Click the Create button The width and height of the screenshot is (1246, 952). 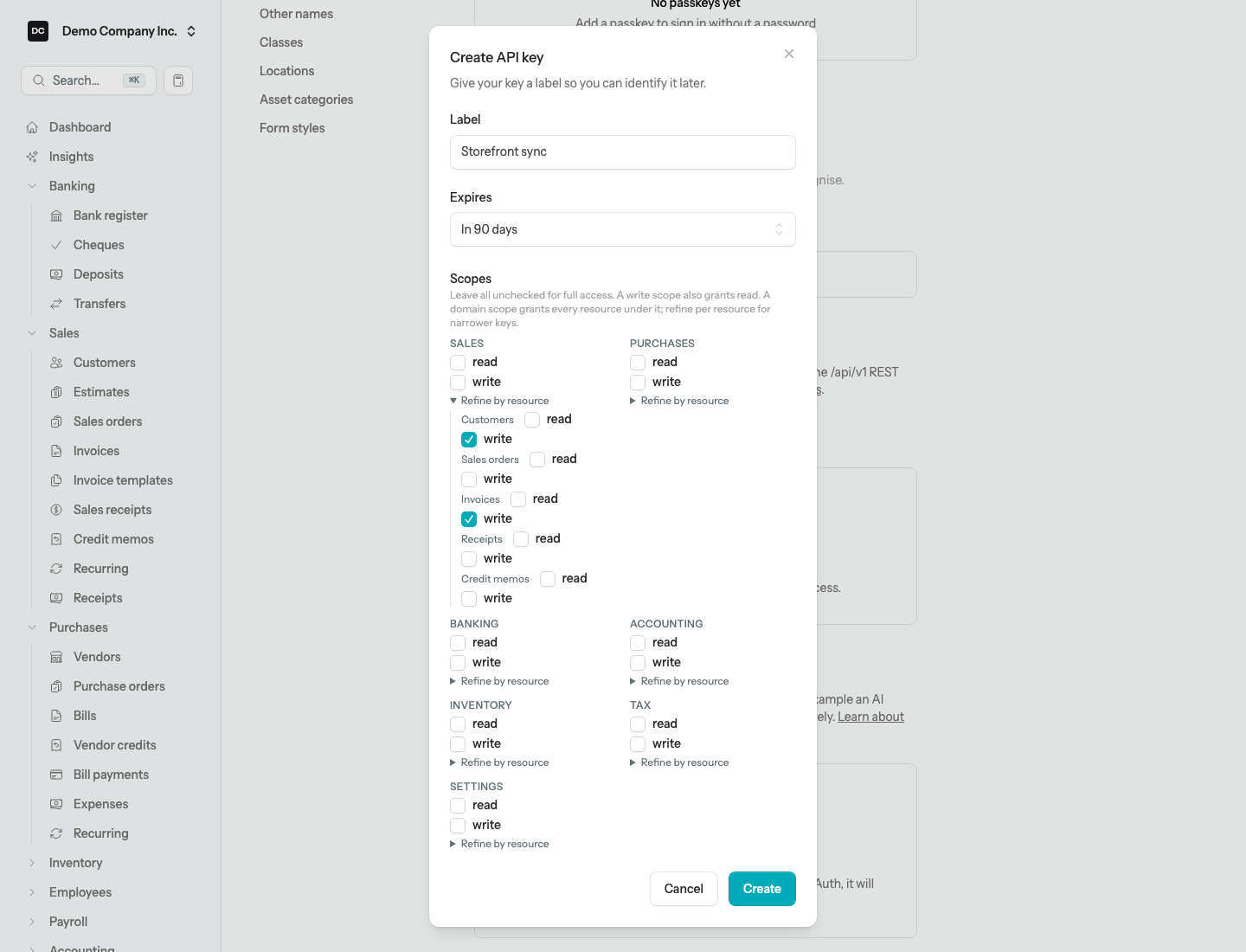click(x=762, y=889)
